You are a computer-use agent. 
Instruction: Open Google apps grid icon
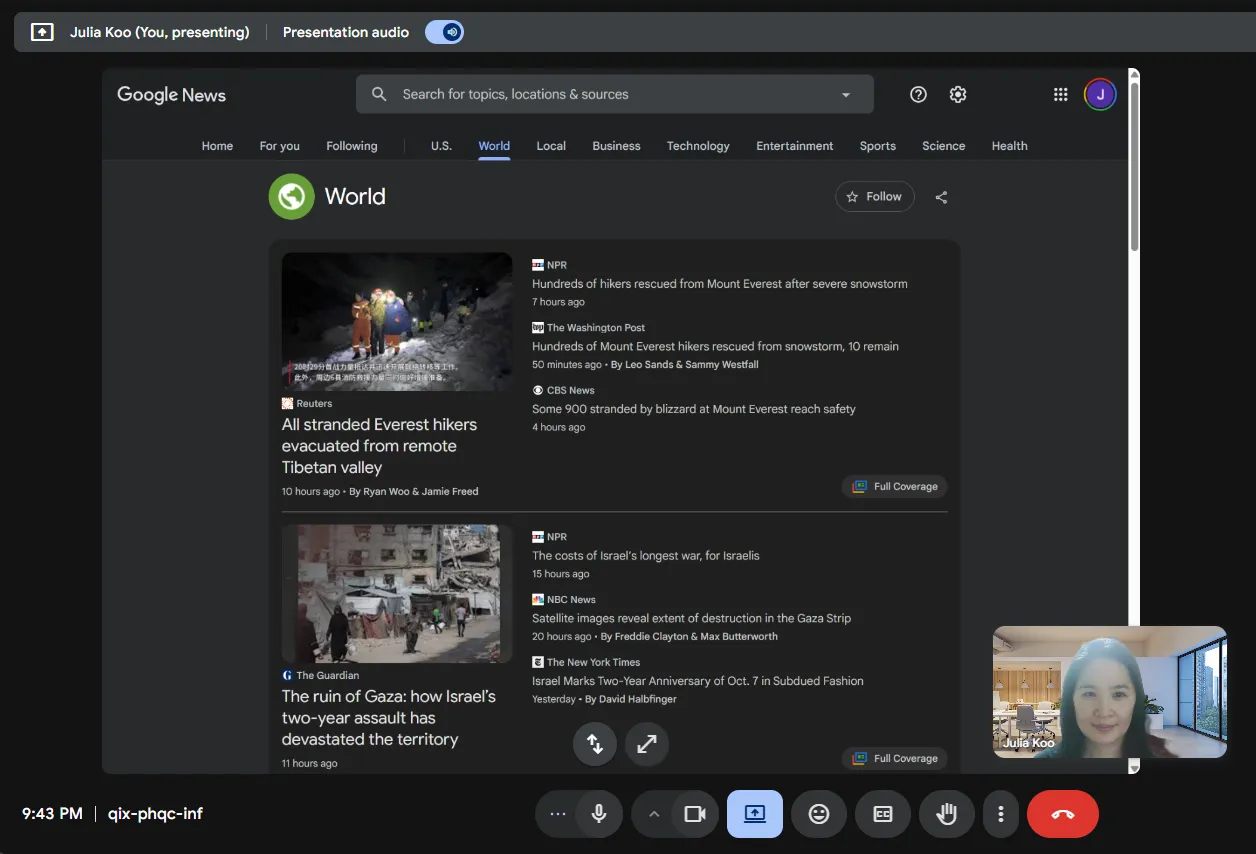1061,95
